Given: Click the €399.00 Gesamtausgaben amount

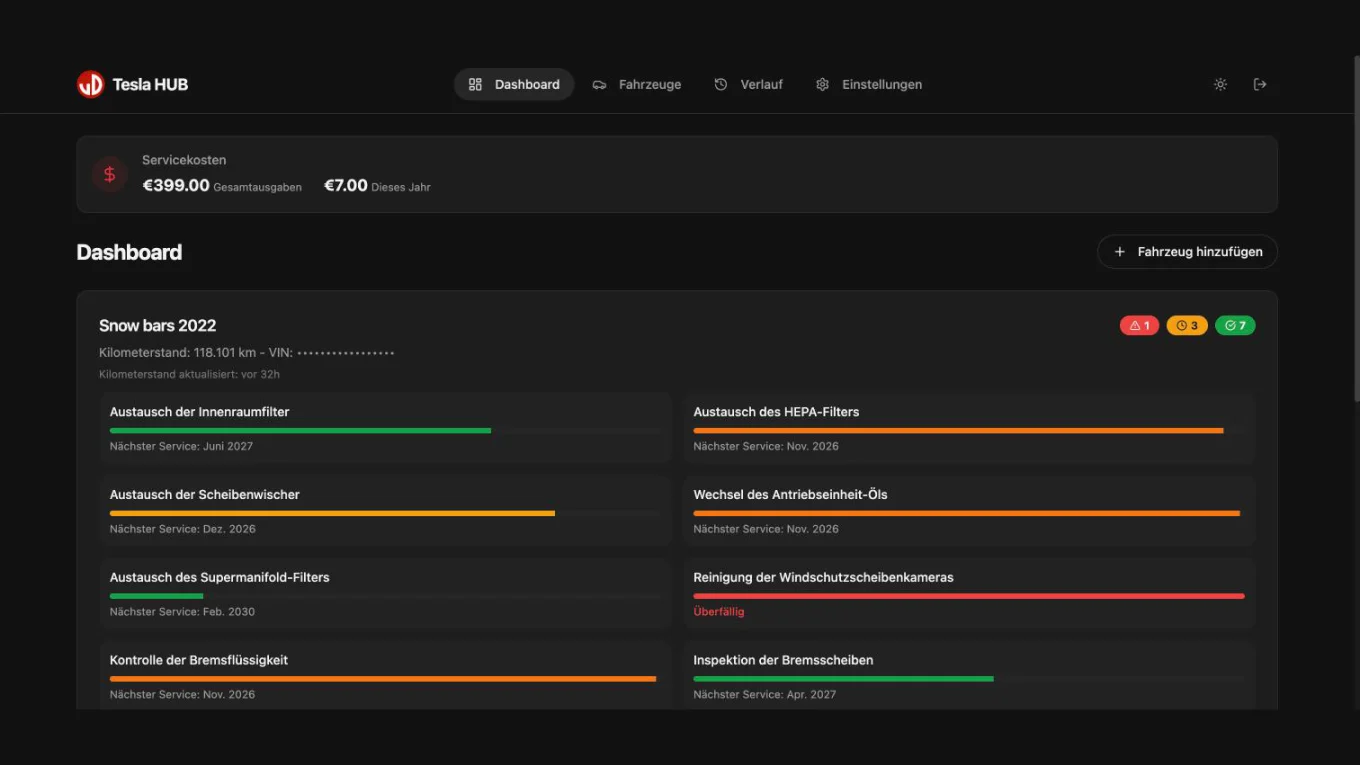Looking at the screenshot, I should click(176, 185).
